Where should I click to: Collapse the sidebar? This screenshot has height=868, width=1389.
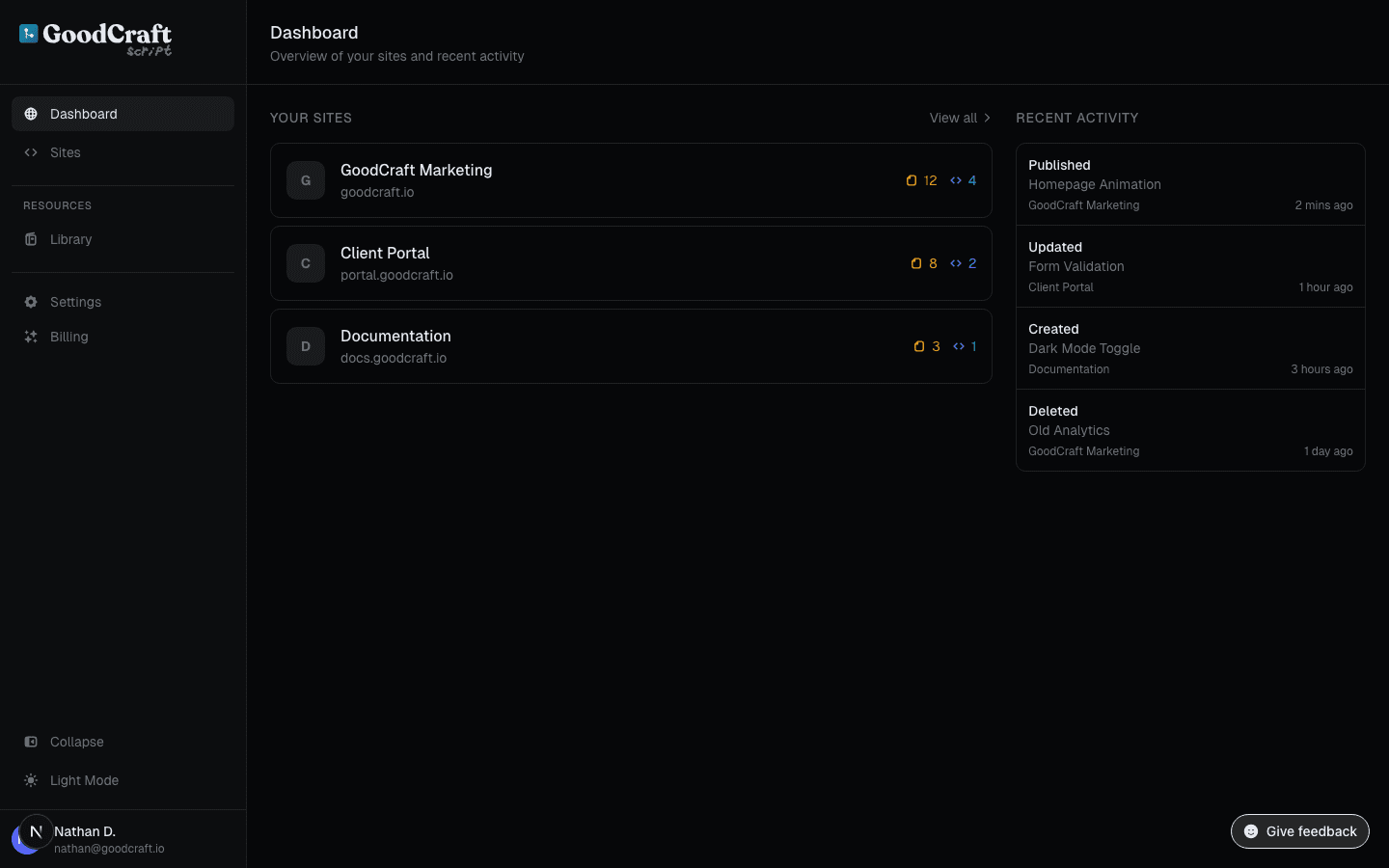[x=76, y=741]
